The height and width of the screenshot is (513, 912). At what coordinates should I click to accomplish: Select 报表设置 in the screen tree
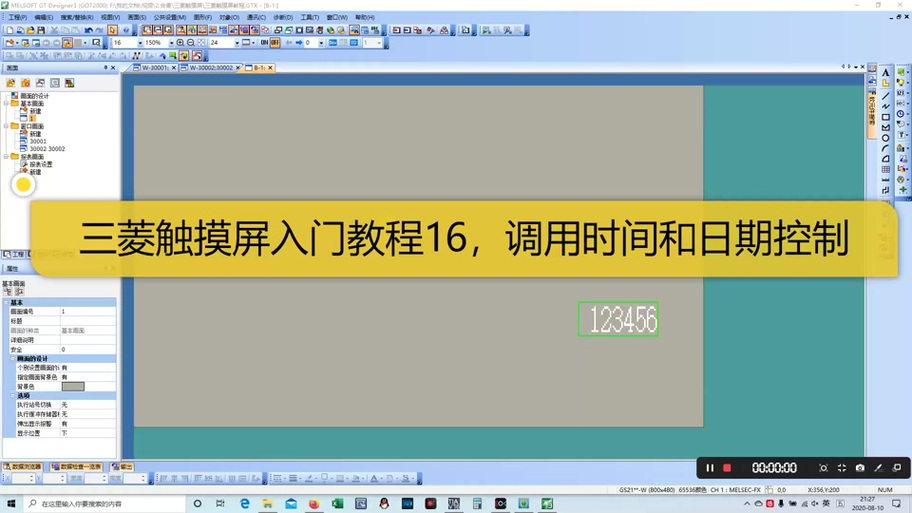pos(41,165)
